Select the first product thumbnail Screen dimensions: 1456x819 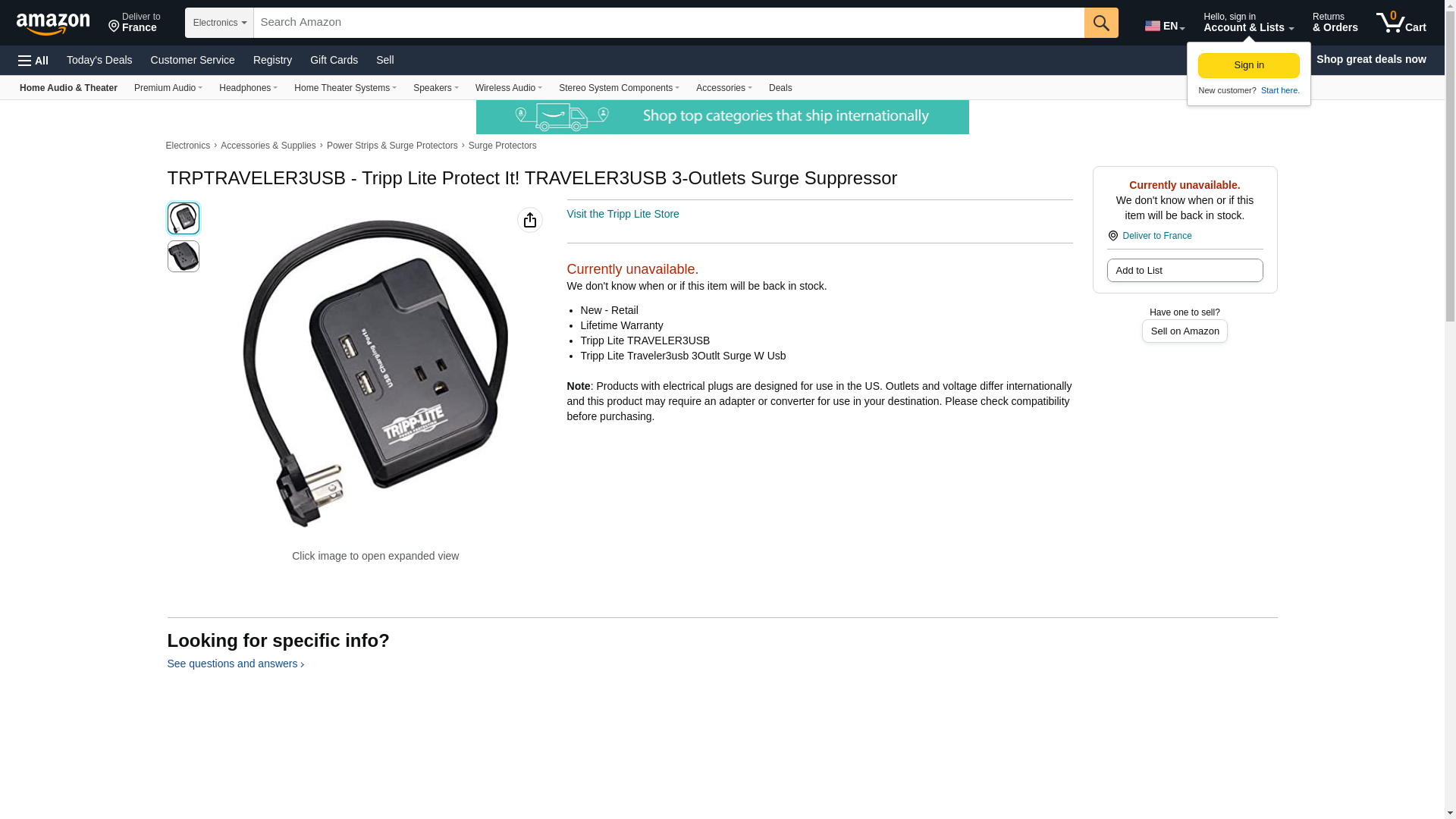click(x=184, y=218)
